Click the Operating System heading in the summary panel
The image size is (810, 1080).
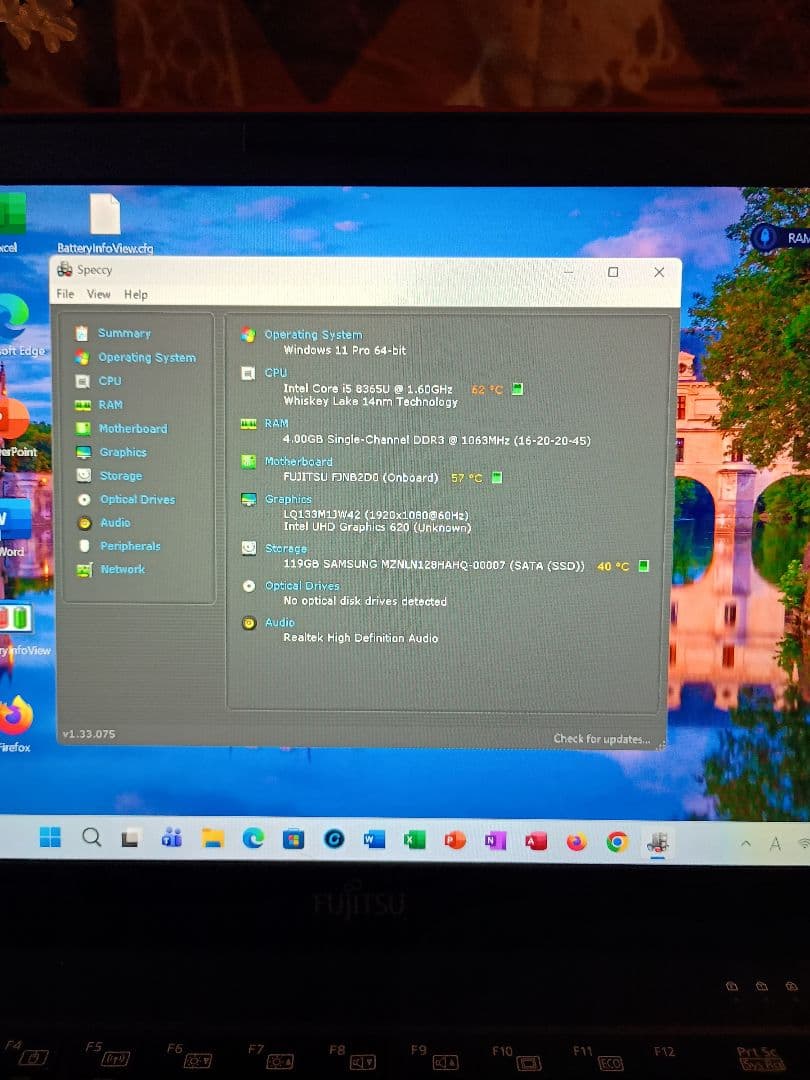point(313,335)
